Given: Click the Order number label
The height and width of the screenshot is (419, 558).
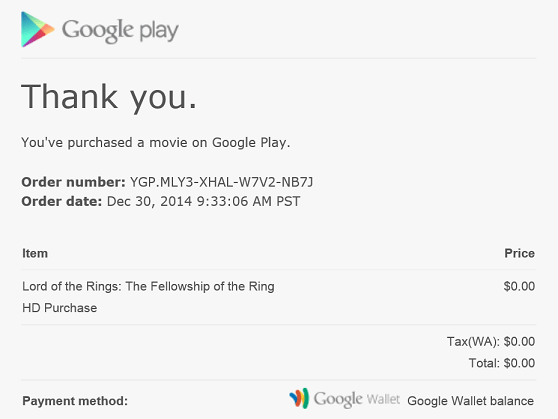Looking at the screenshot, I should [x=73, y=182].
